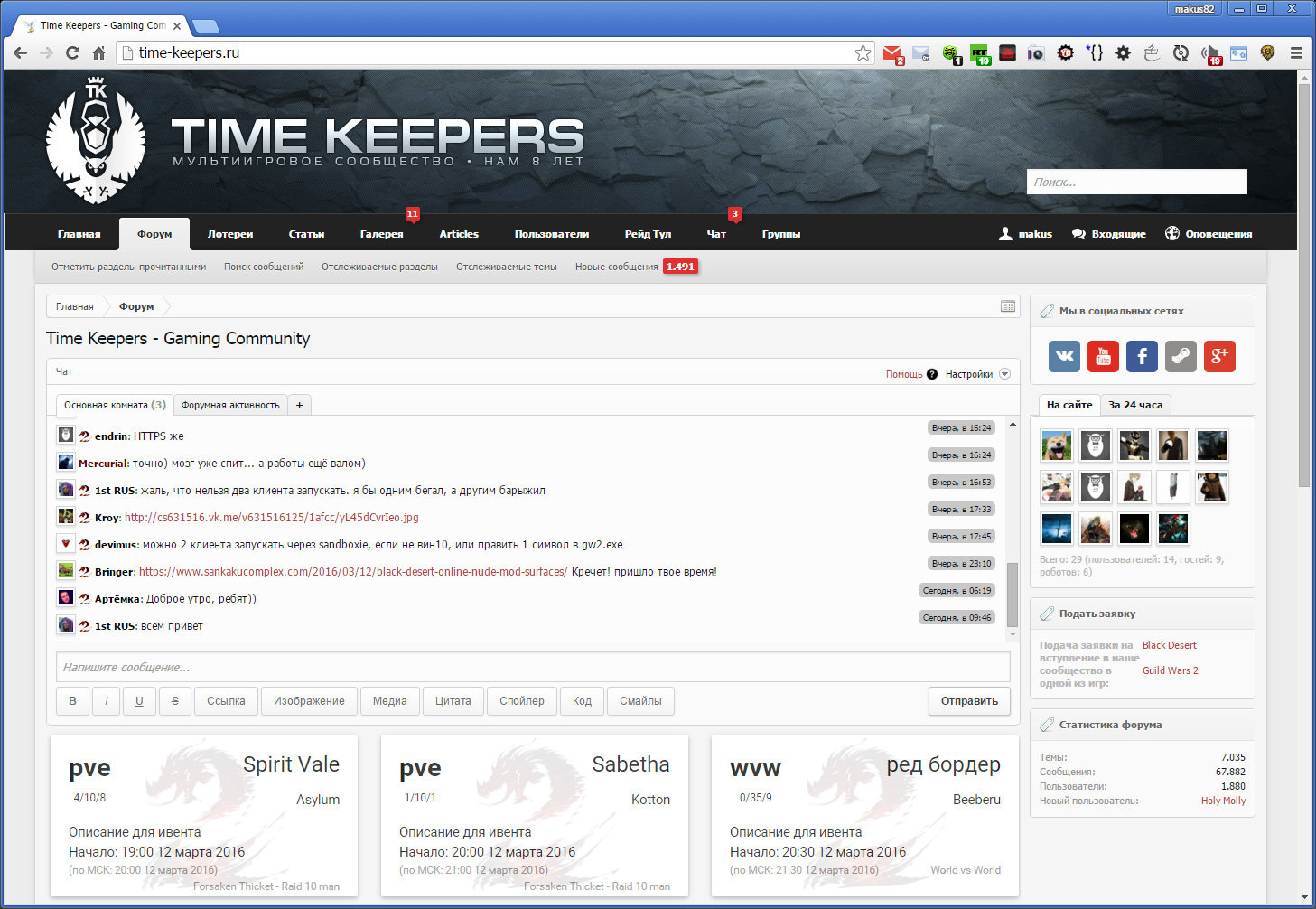Open the Рейд Тул menu item
Viewport: 1316px width, 909px height.
[648, 234]
